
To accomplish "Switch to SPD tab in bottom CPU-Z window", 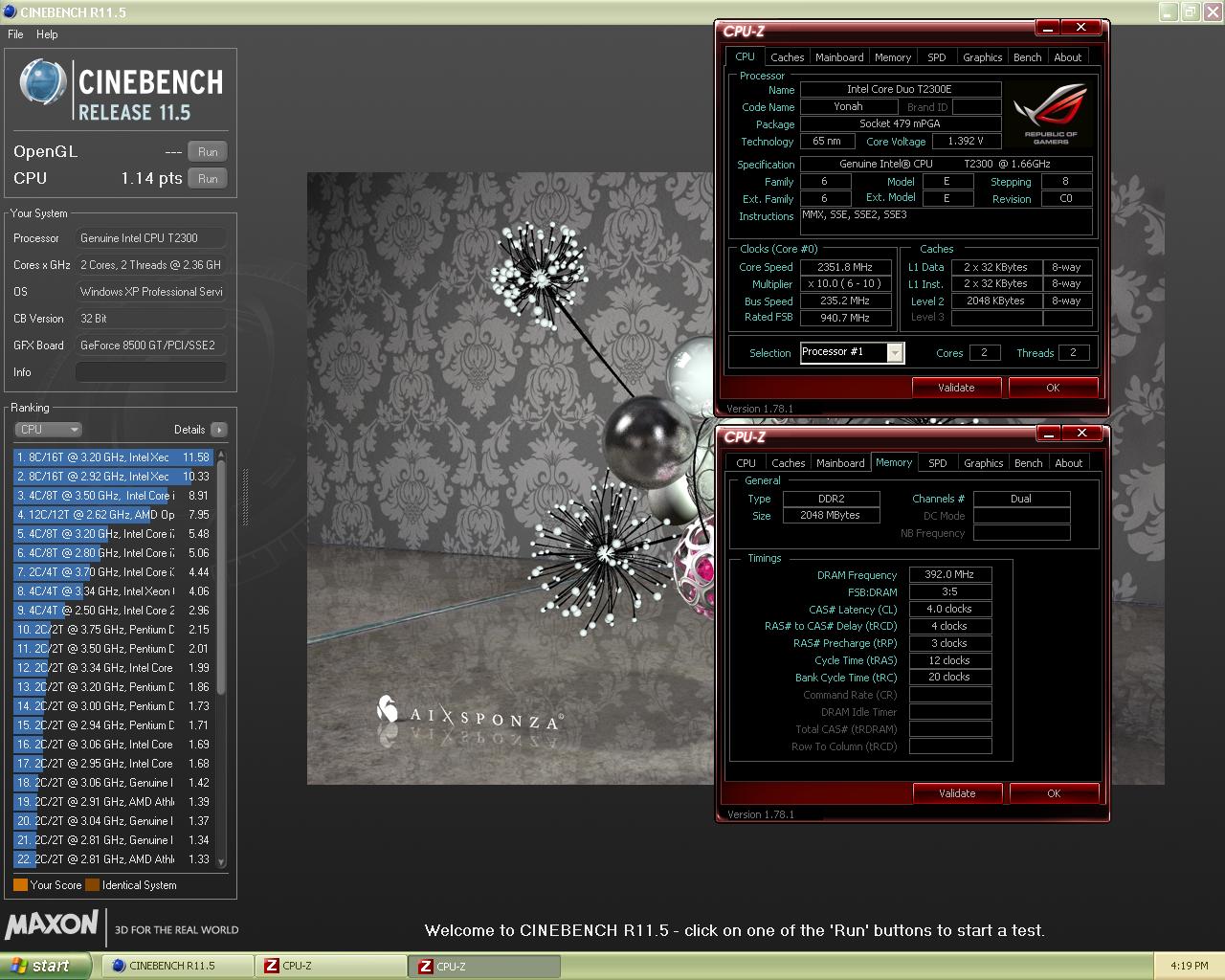I will (x=938, y=463).
